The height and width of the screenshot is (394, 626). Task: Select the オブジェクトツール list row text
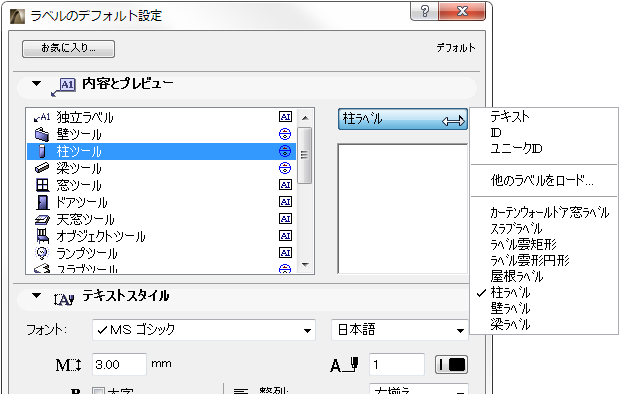[101, 236]
